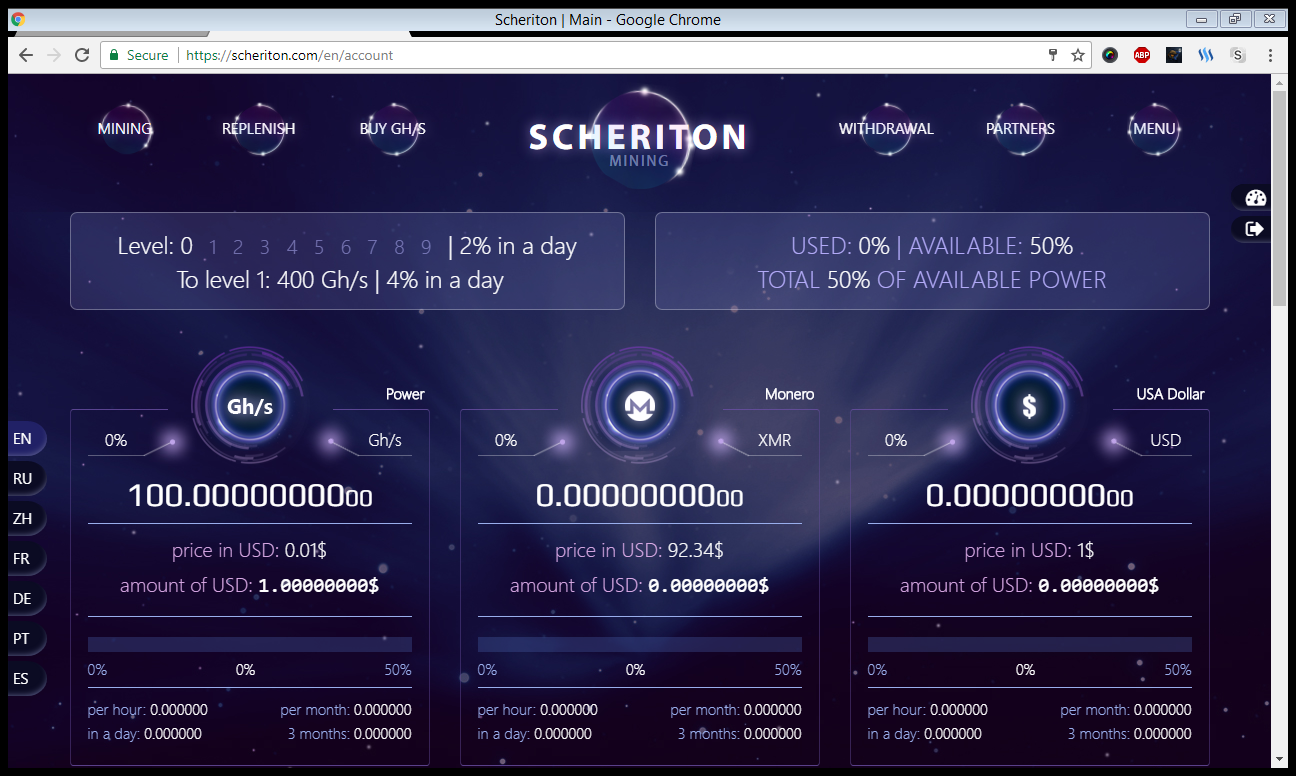
Task: Click the XMR currency label
Action: pos(774,440)
